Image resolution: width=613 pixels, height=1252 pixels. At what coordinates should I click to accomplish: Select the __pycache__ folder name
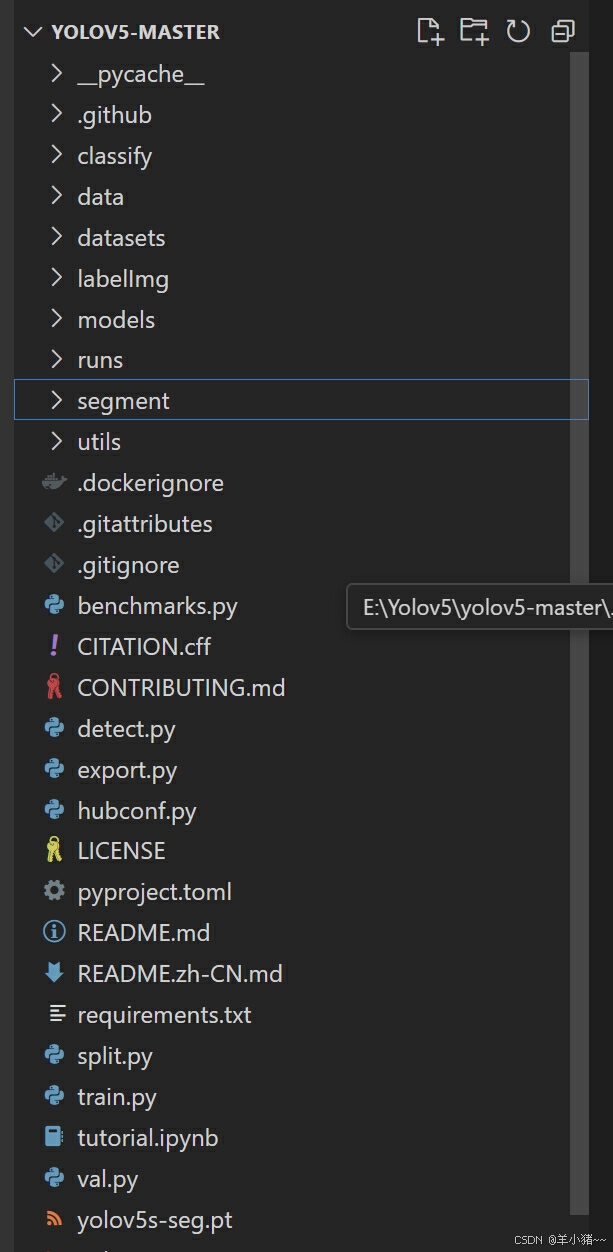(x=141, y=74)
